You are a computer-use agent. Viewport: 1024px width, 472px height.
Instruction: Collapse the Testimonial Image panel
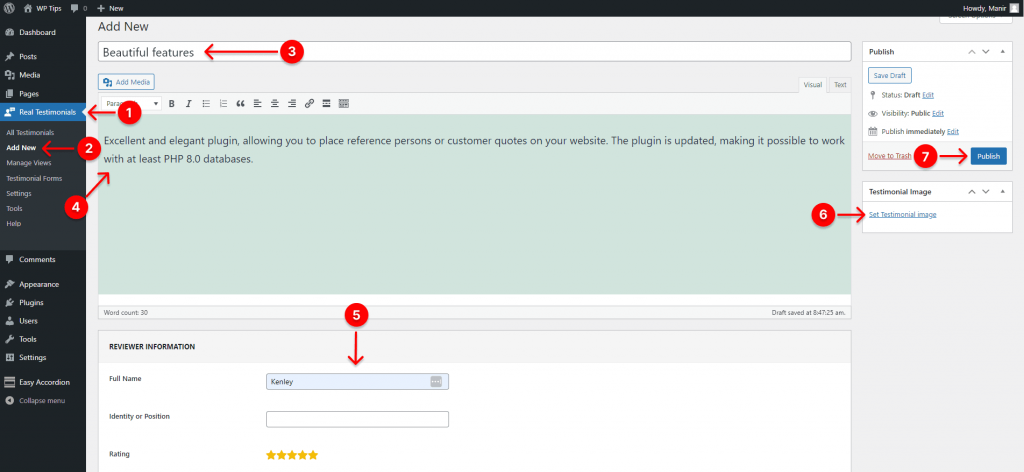[x=1002, y=192]
